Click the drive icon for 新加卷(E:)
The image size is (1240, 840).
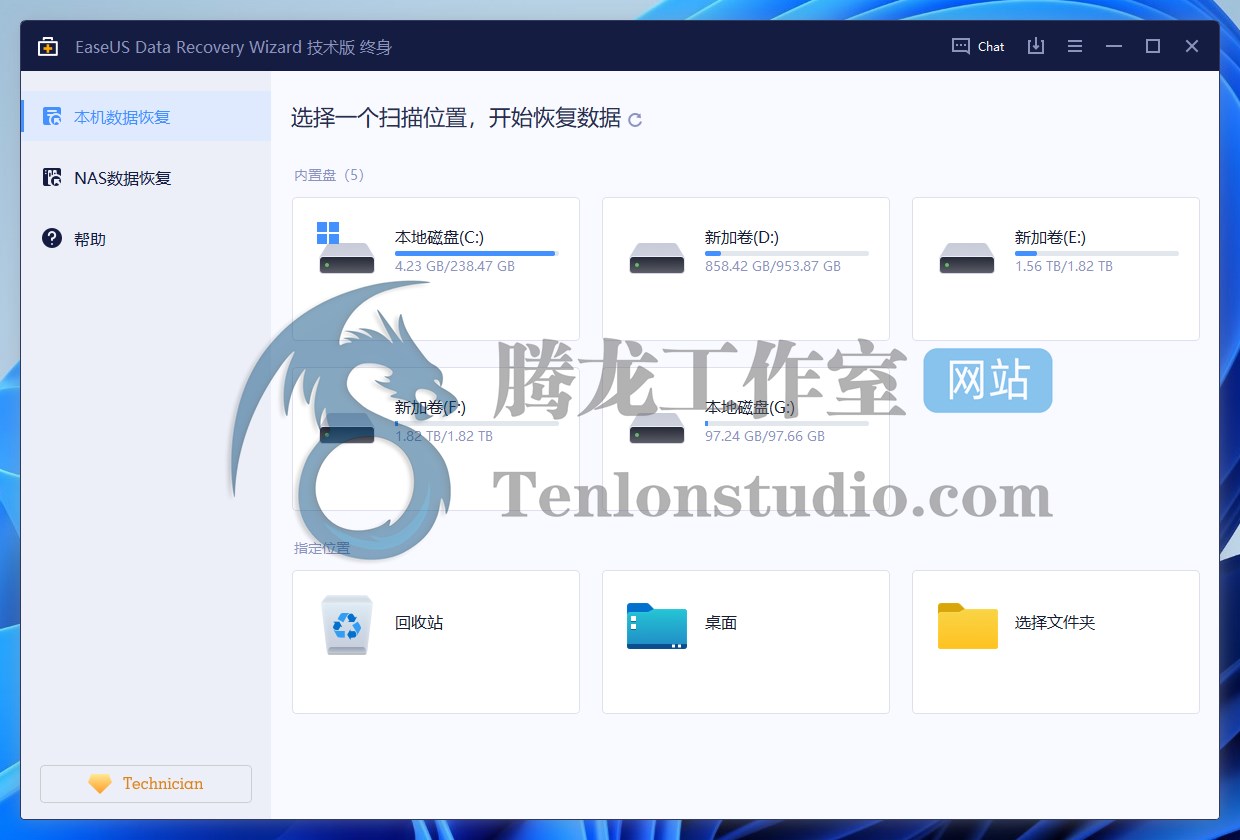(967, 259)
